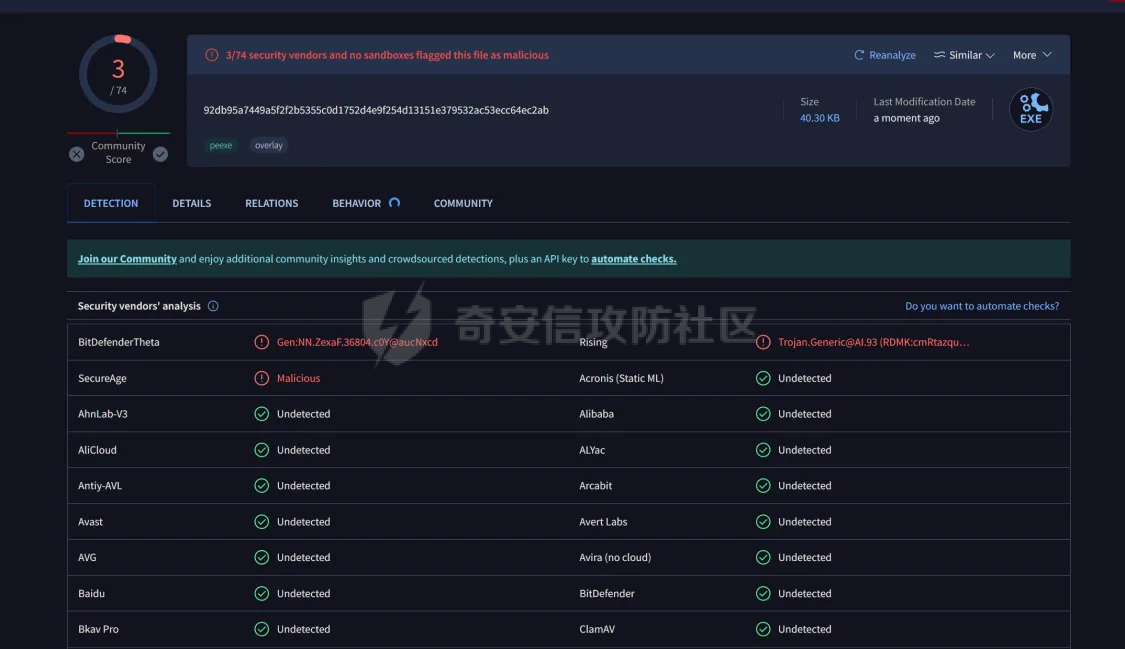Screen dimensions: 1125x649
Task: Click the Rising detection warning icon
Action: tap(763, 342)
